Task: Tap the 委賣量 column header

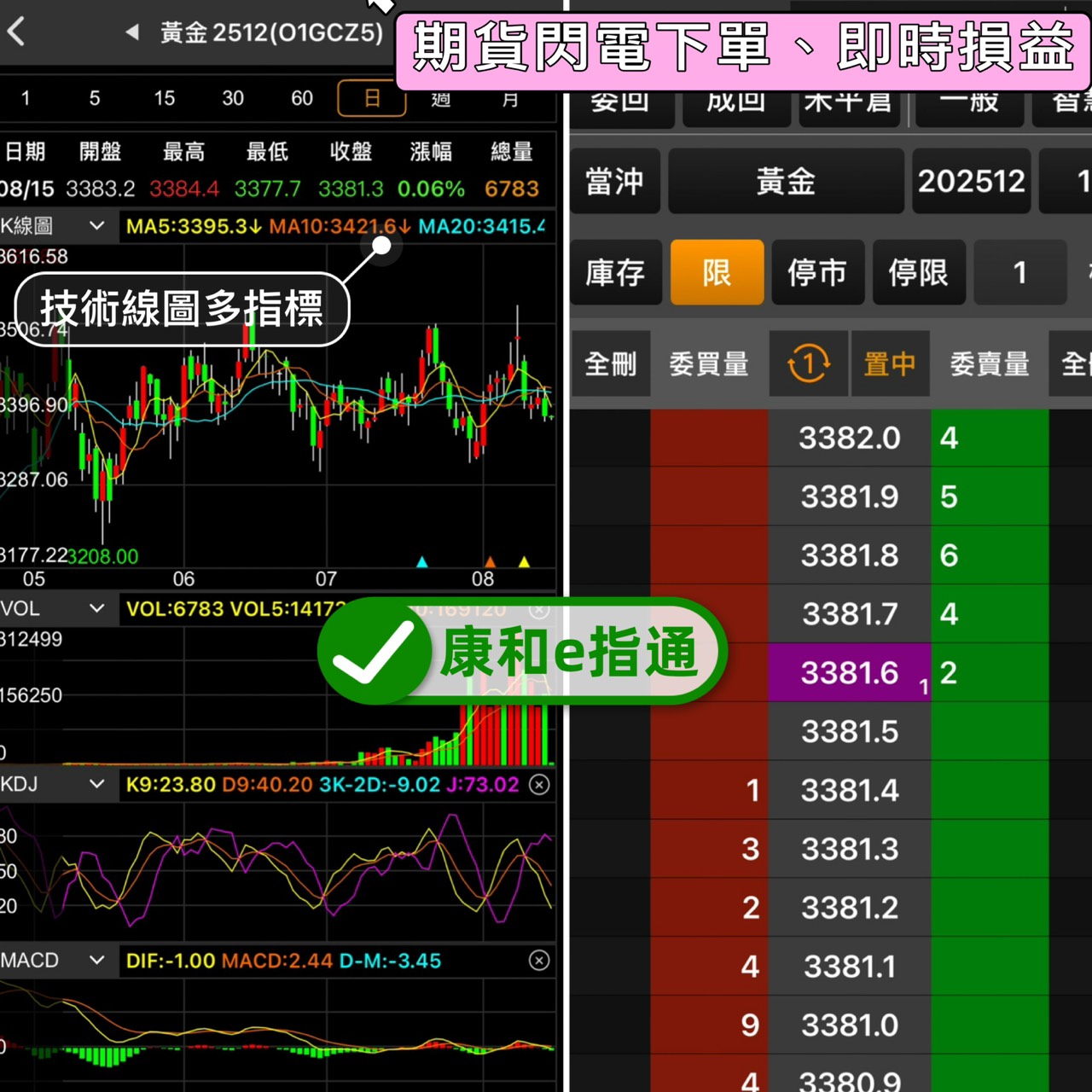Action: pyautogui.click(x=990, y=364)
